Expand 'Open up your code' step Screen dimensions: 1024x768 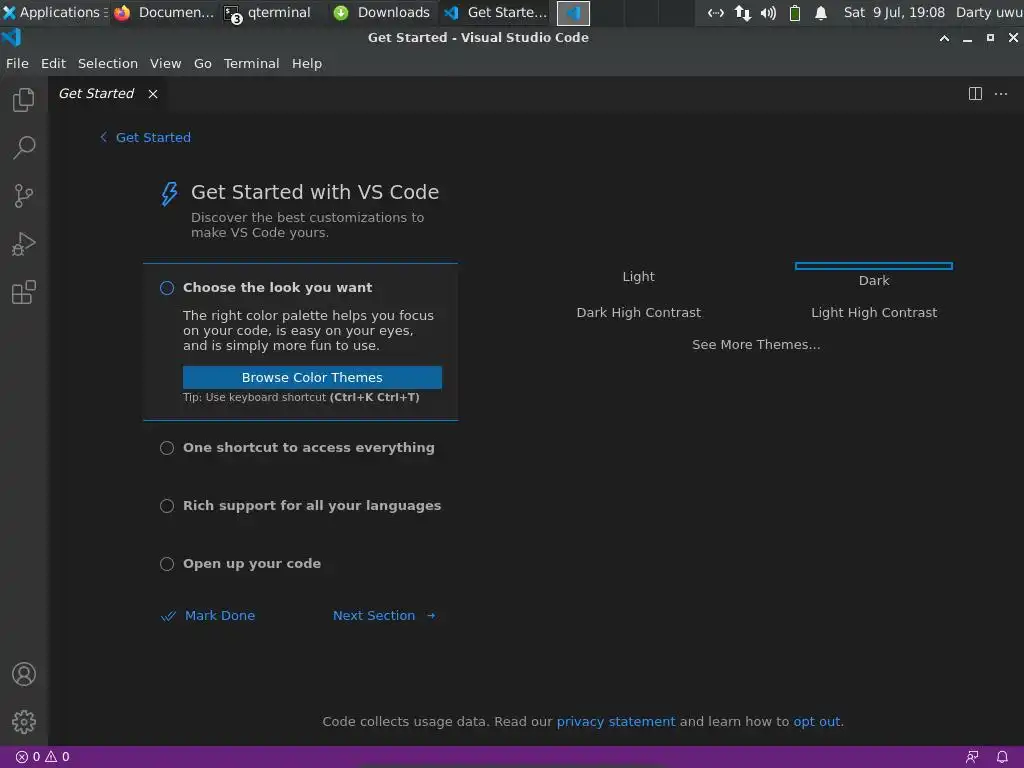[x=251, y=563]
